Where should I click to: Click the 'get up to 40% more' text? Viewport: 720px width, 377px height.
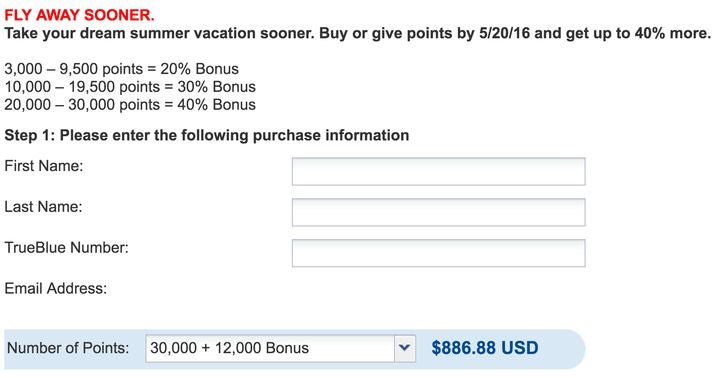click(638, 34)
